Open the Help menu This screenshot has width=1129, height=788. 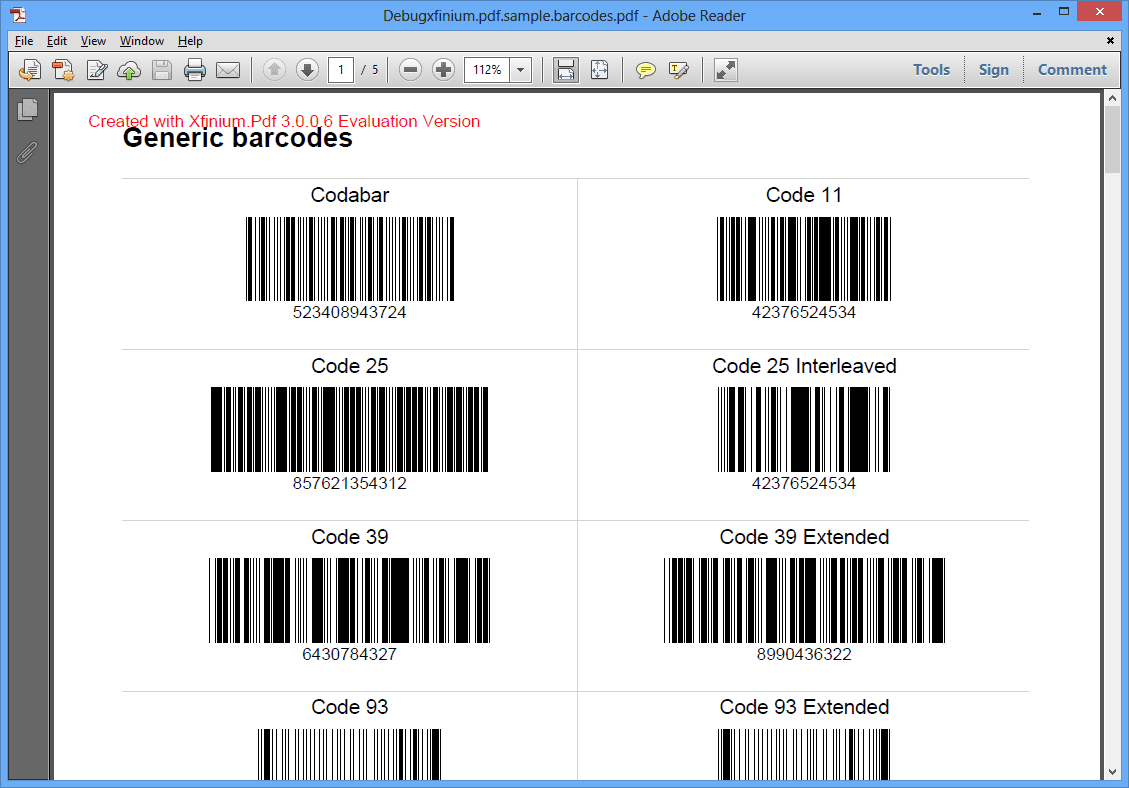click(190, 41)
